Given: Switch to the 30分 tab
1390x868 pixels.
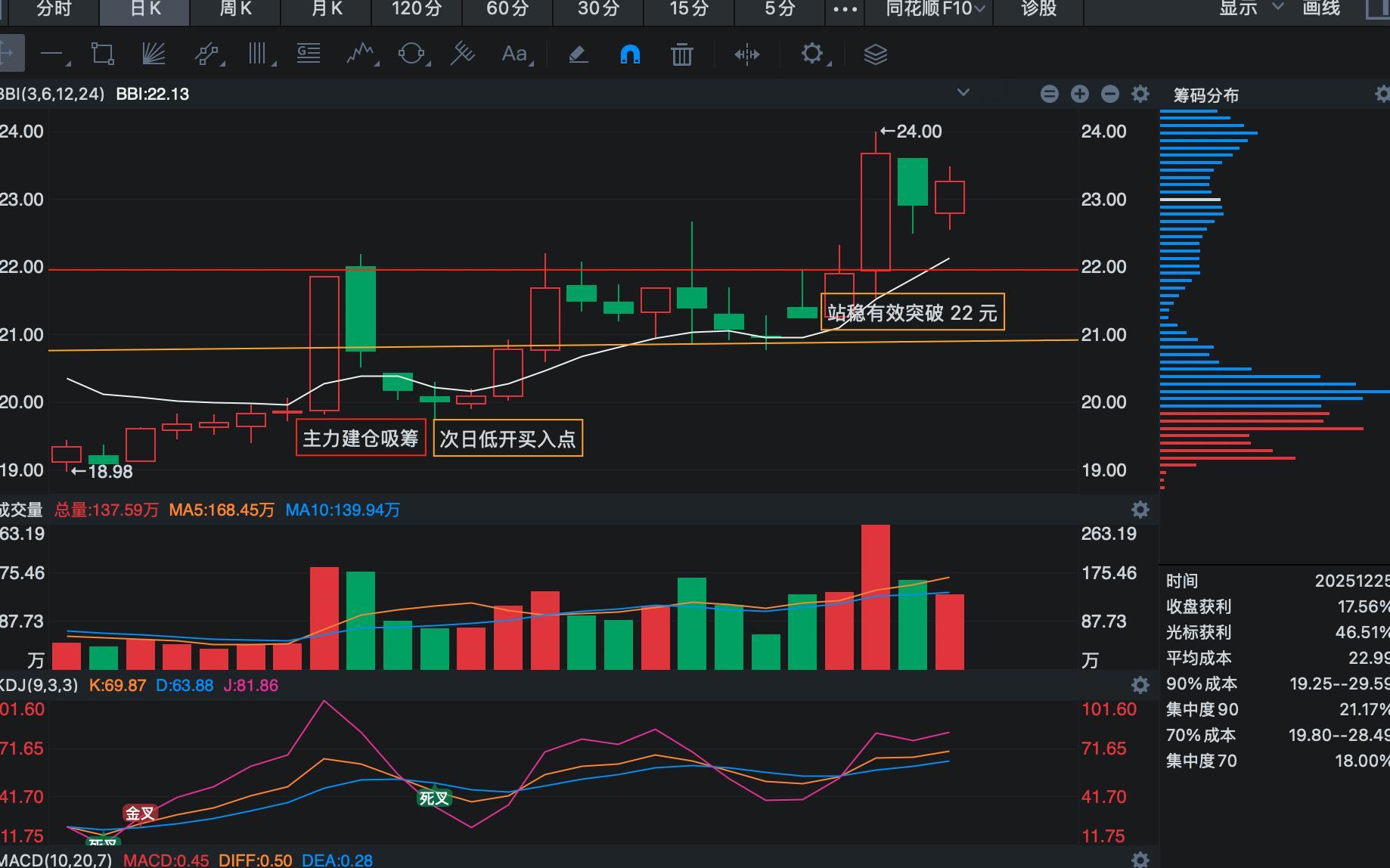Looking at the screenshot, I should coord(598,9).
